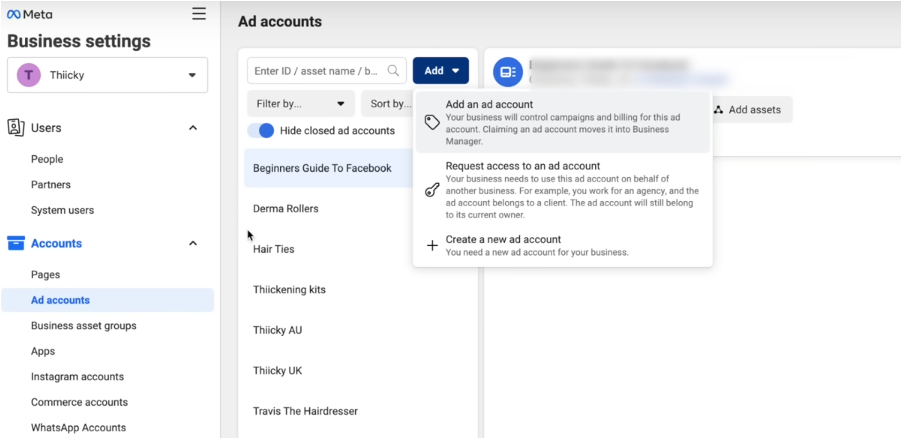Click the Ad accounts page heading
This screenshot has height=439, width=902.
click(x=280, y=22)
